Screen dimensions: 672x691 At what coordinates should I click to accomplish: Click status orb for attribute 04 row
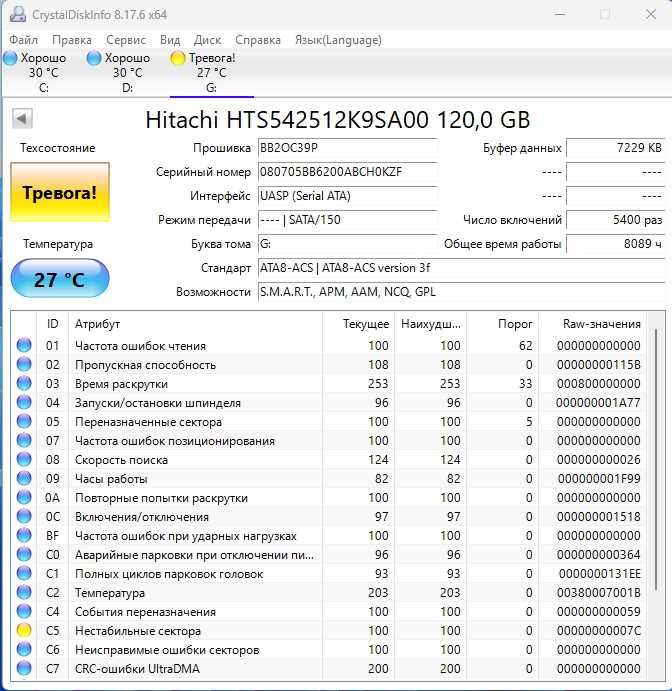[x=24, y=402]
